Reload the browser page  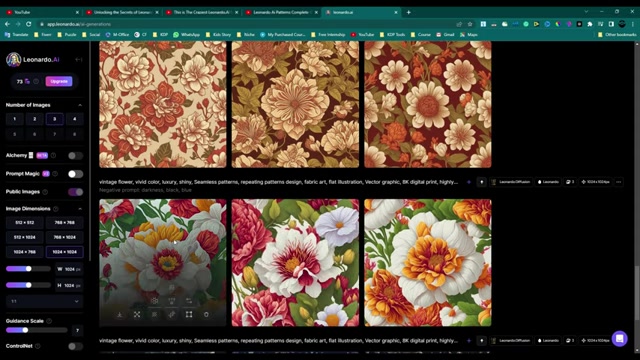tap(29, 24)
